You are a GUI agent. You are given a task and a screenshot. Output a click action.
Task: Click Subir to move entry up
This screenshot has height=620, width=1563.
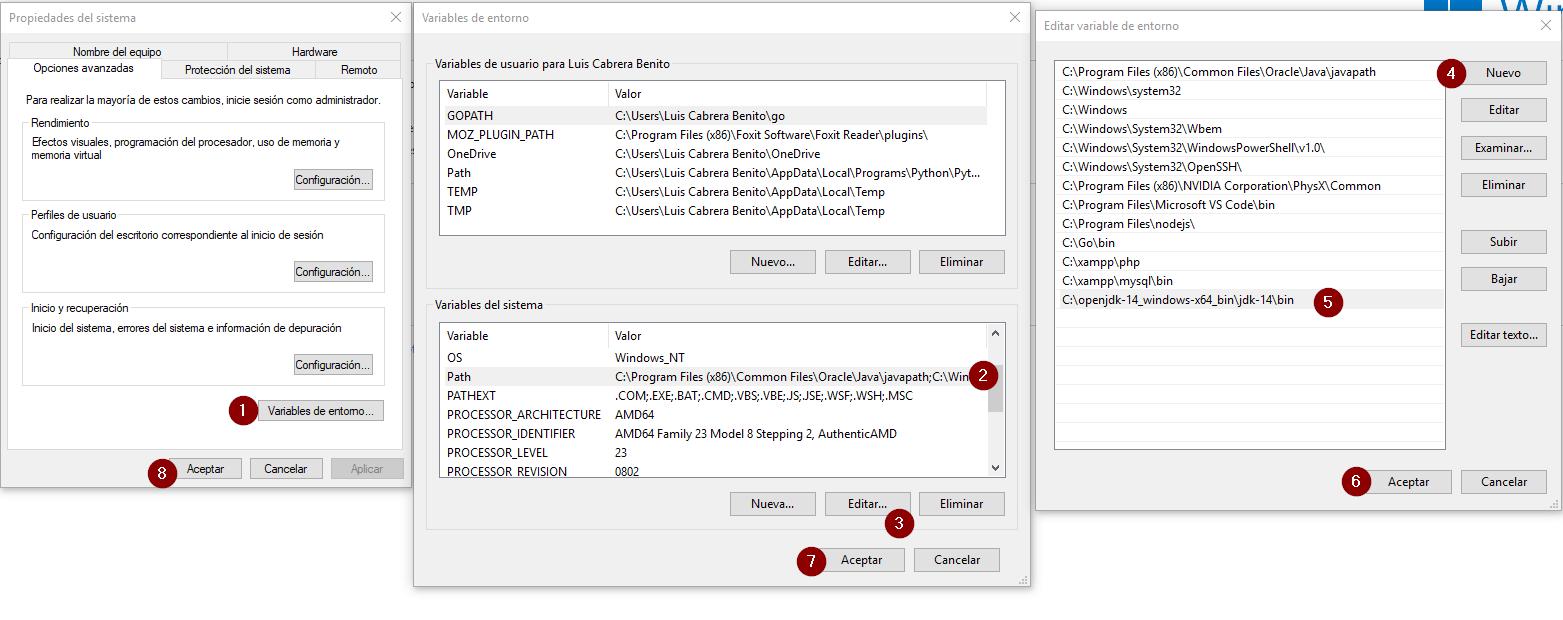(x=1503, y=242)
